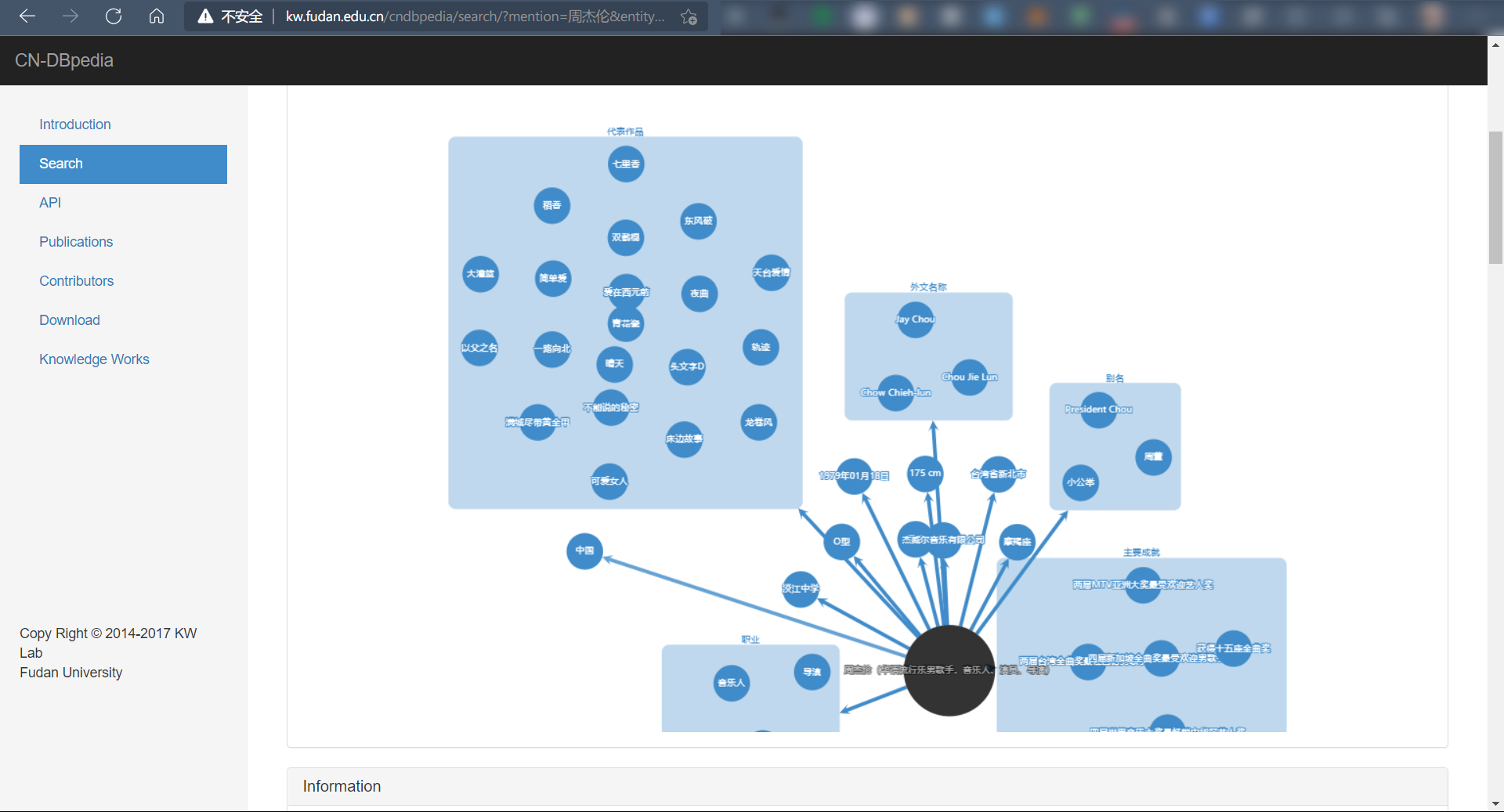
Task: Select the 不能说的秘密 node
Action: pos(611,408)
